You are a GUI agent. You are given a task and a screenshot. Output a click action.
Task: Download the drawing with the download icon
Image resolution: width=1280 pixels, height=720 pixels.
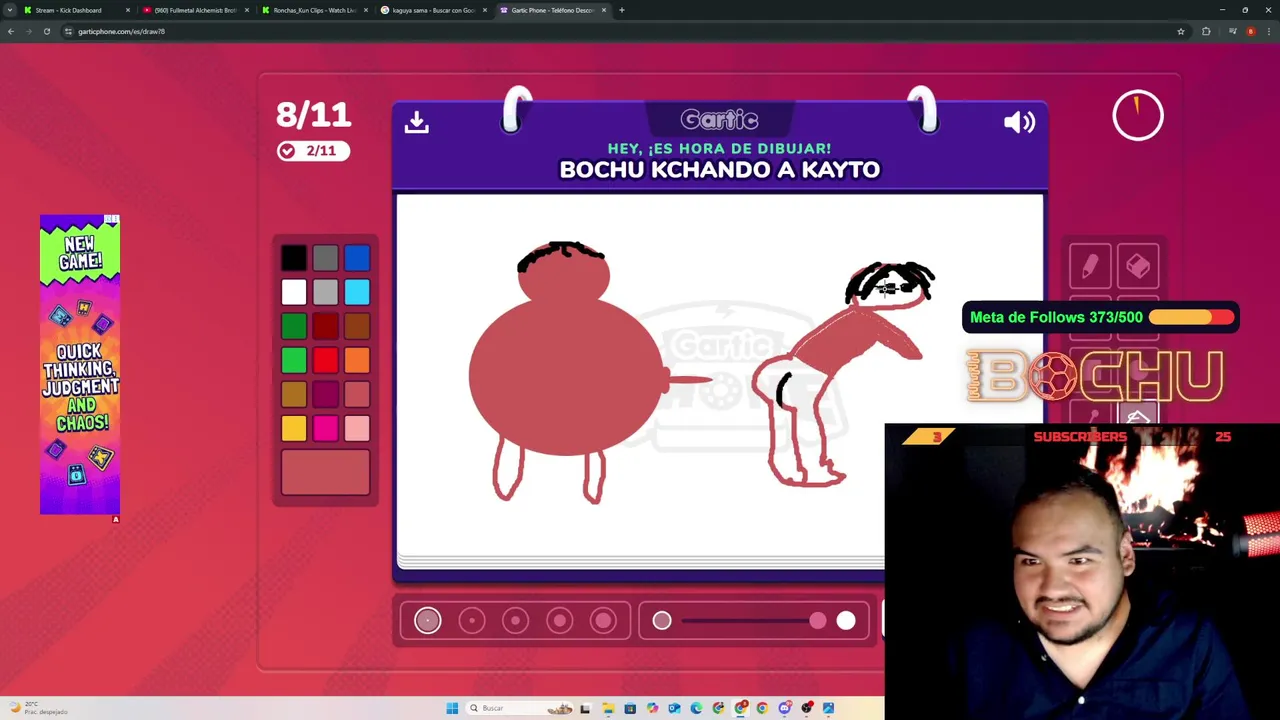coord(417,122)
